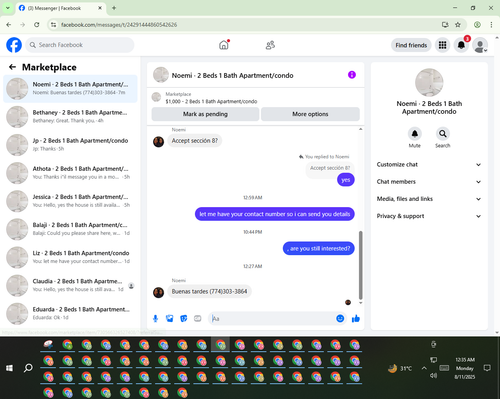Select the Messenger | Facebook browser tab
500x399 pixels.
tap(61, 8)
